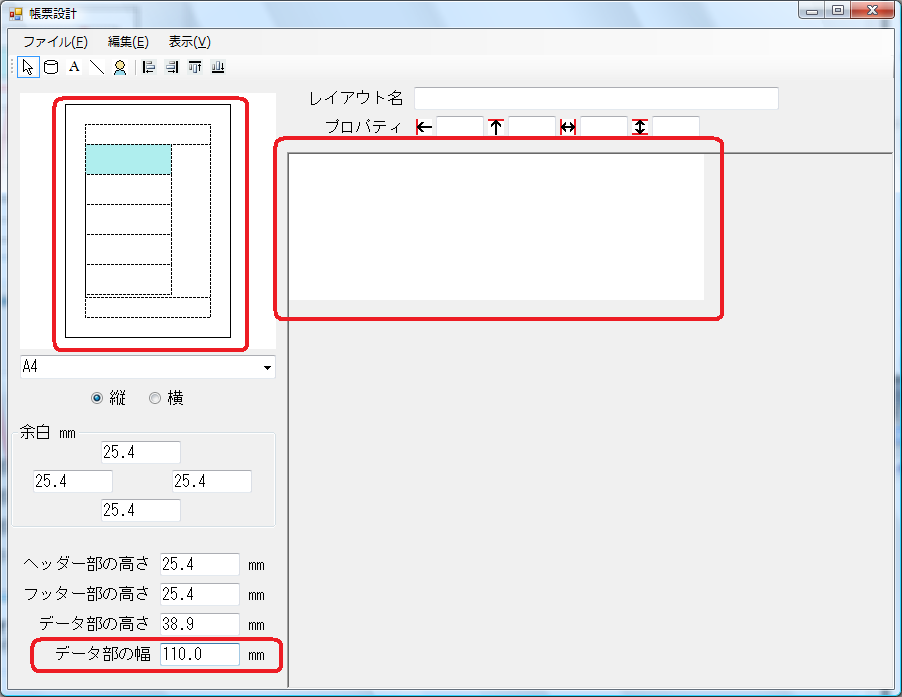This screenshot has height=697, width=902.
Task: Select 縦 portrait orientation
Action: coord(97,398)
